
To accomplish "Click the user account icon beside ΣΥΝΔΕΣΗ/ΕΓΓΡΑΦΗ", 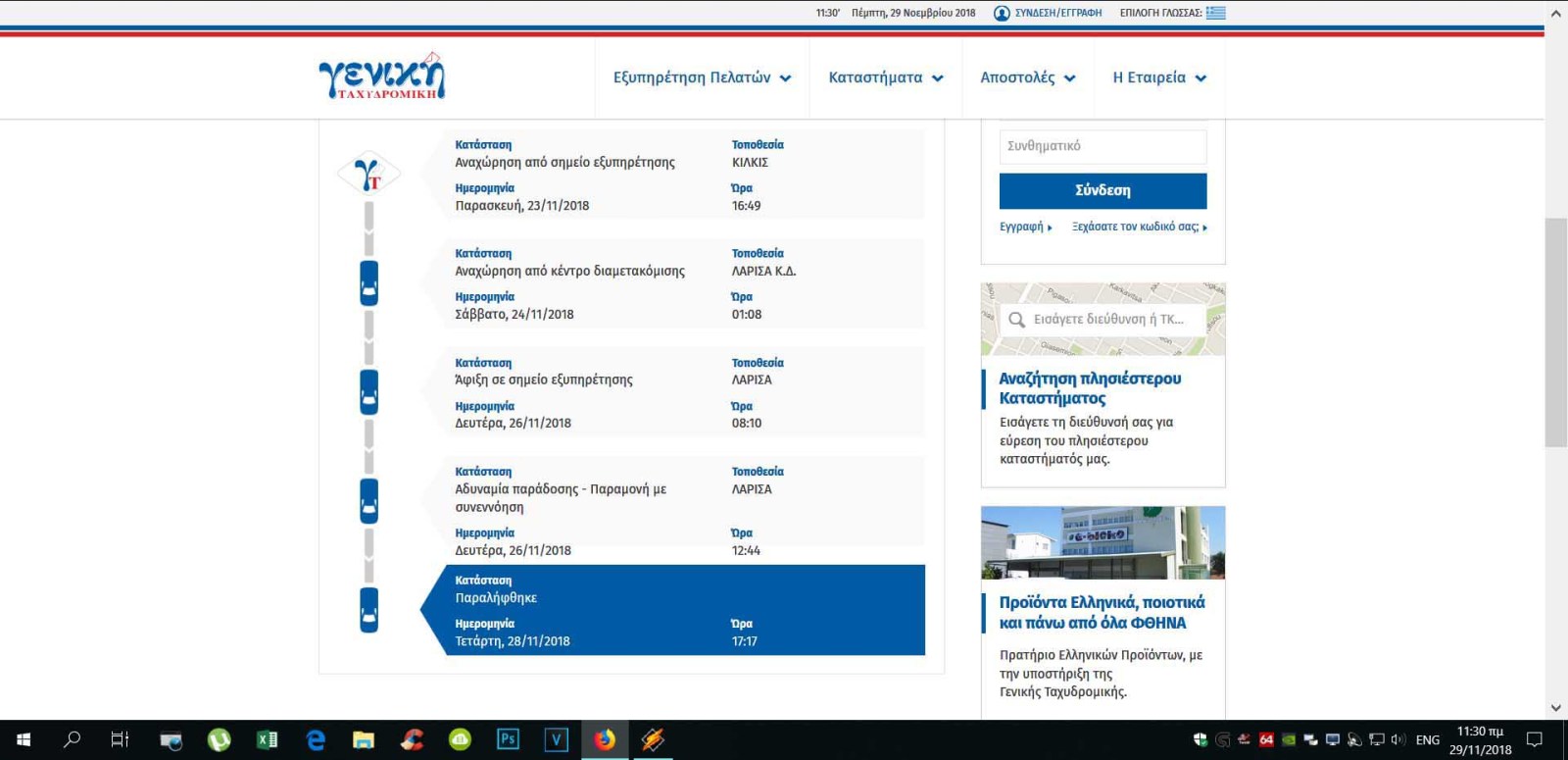I will point(1002,13).
